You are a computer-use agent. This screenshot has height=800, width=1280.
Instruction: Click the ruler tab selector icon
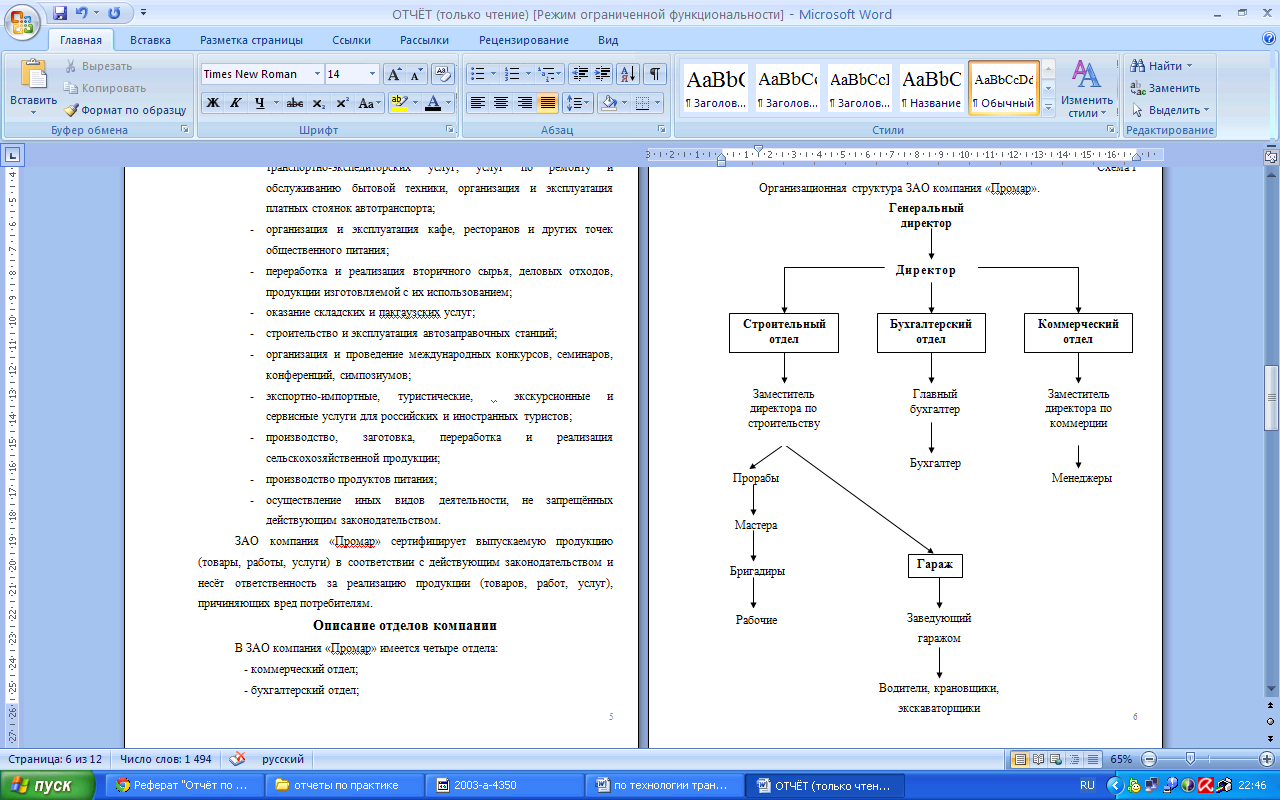coord(13,155)
